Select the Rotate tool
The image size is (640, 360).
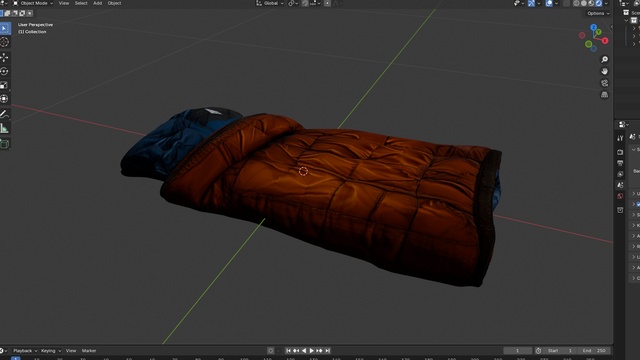(x=4, y=71)
